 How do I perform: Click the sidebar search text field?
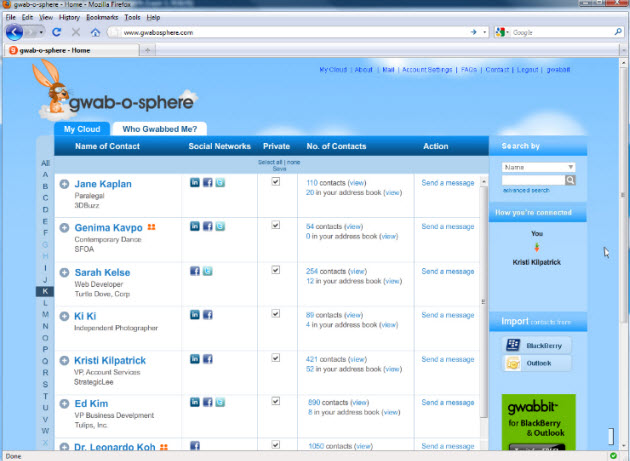[x=534, y=180]
